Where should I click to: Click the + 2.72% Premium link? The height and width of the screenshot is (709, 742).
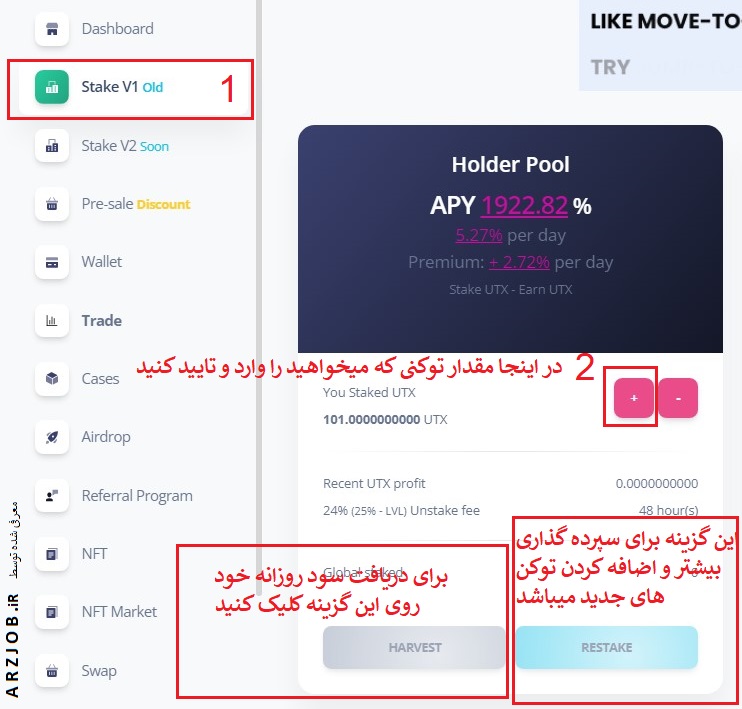tap(519, 262)
